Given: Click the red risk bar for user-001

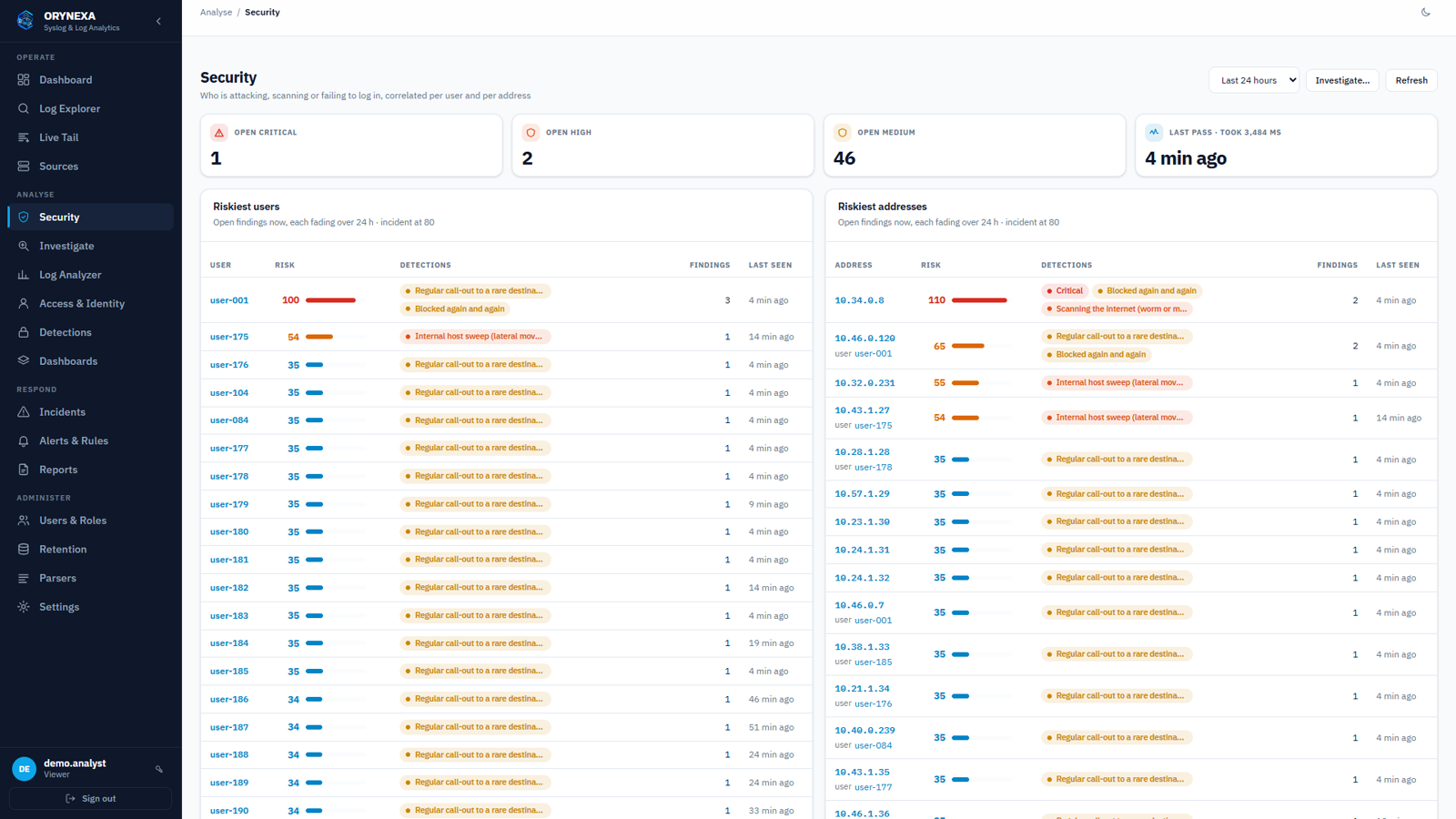Looking at the screenshot, I should pyautogui.click(x=330, y=300).
